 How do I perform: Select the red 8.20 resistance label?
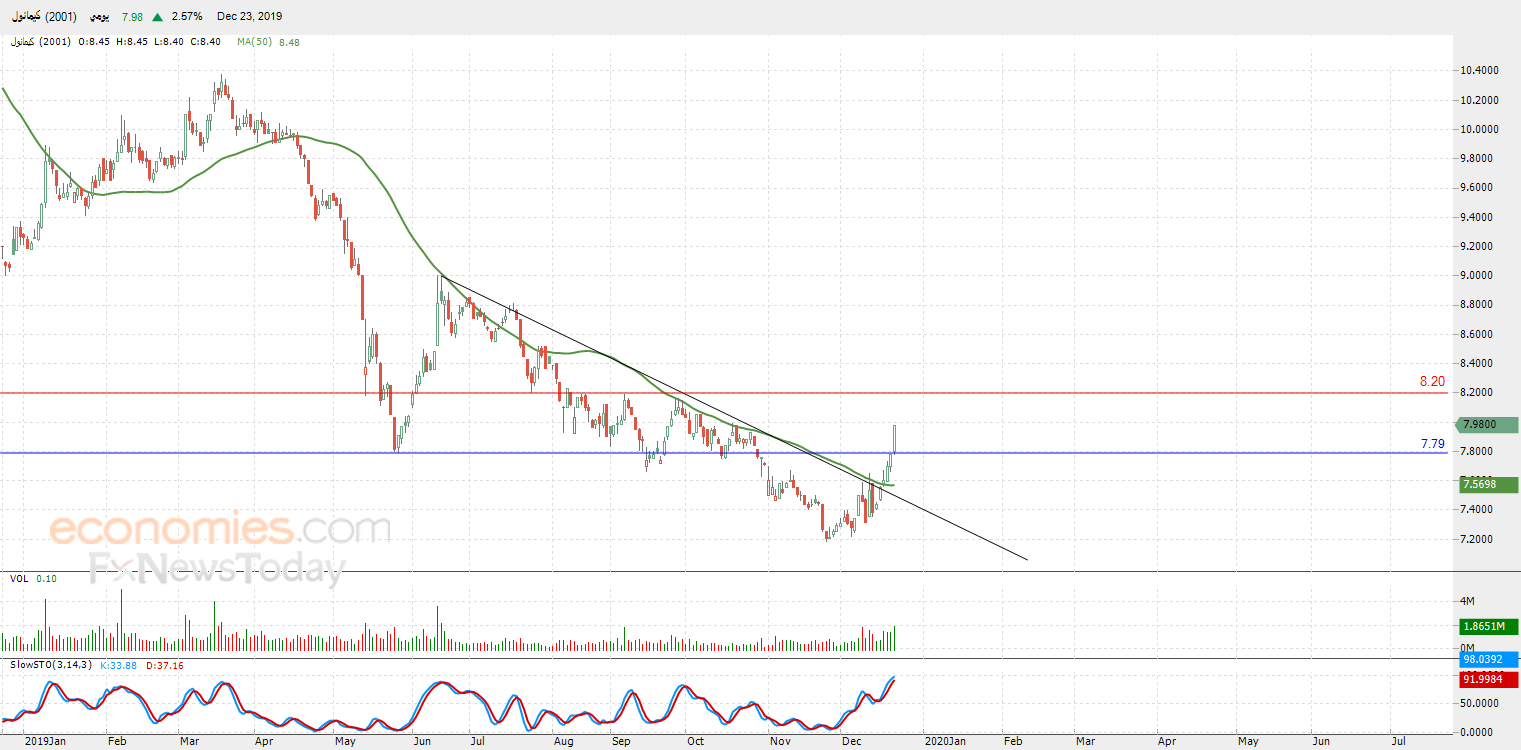pyautogui.click(x=1432, y=382)
